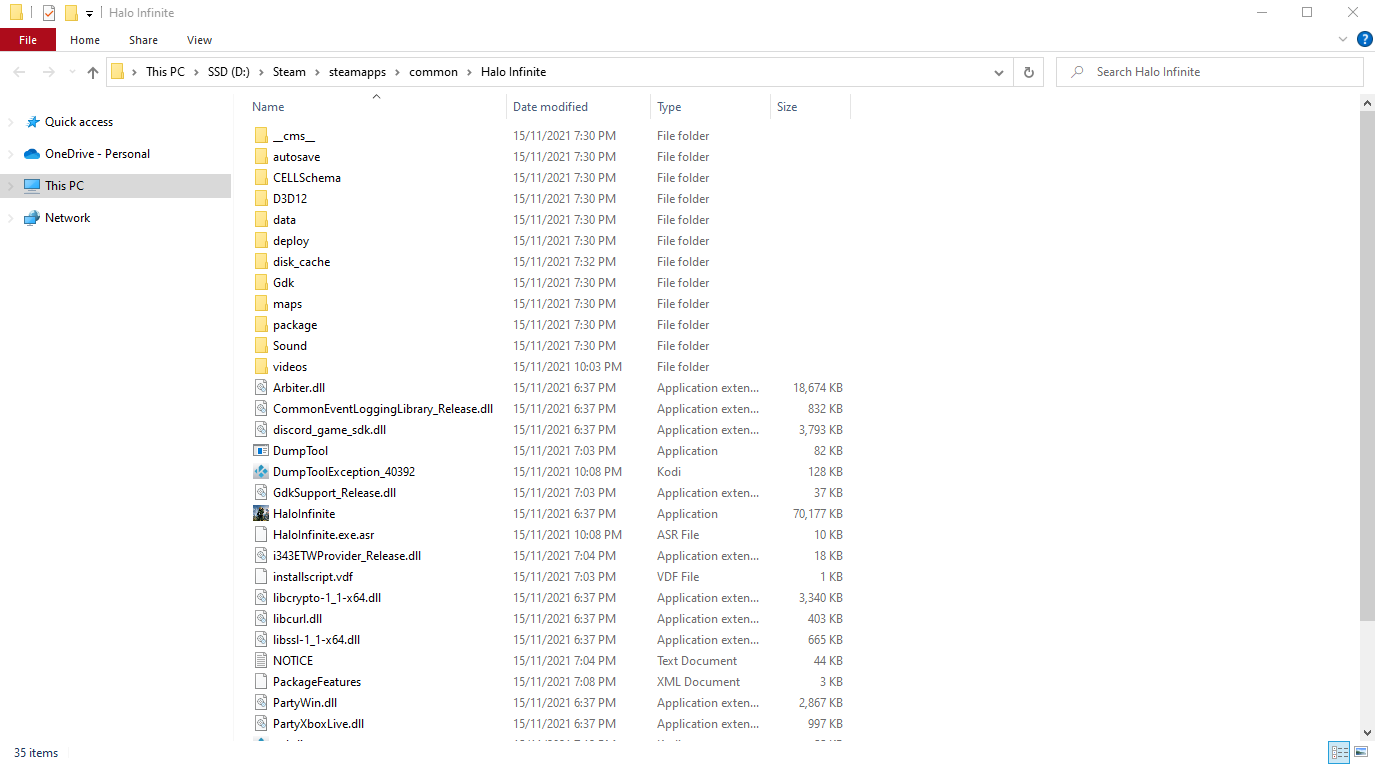Open the File menu

click(x=28, y=40)
